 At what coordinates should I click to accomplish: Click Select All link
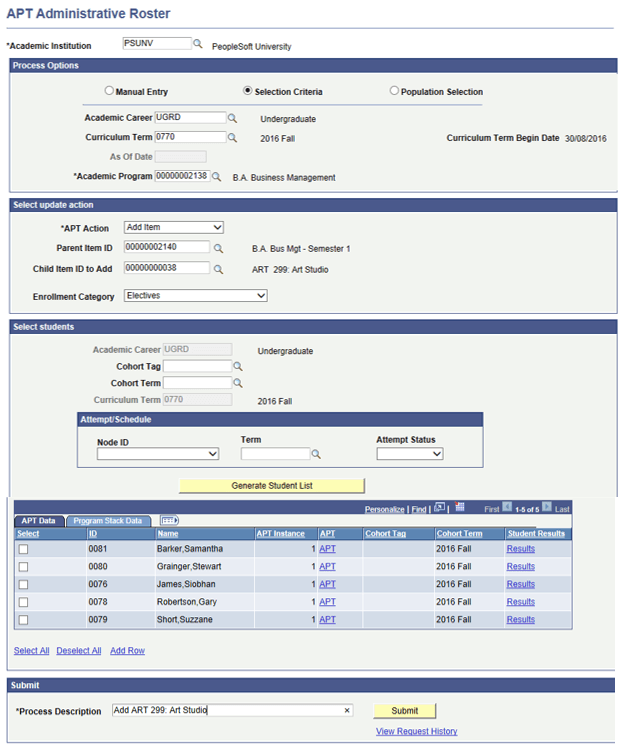point(31,650)
